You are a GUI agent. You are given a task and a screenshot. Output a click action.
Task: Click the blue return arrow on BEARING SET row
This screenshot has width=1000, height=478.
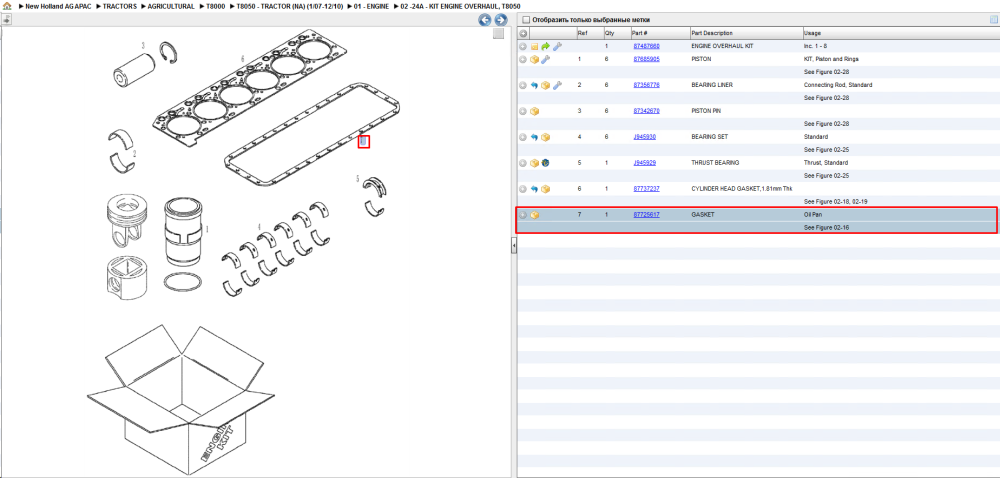(534, 137)
